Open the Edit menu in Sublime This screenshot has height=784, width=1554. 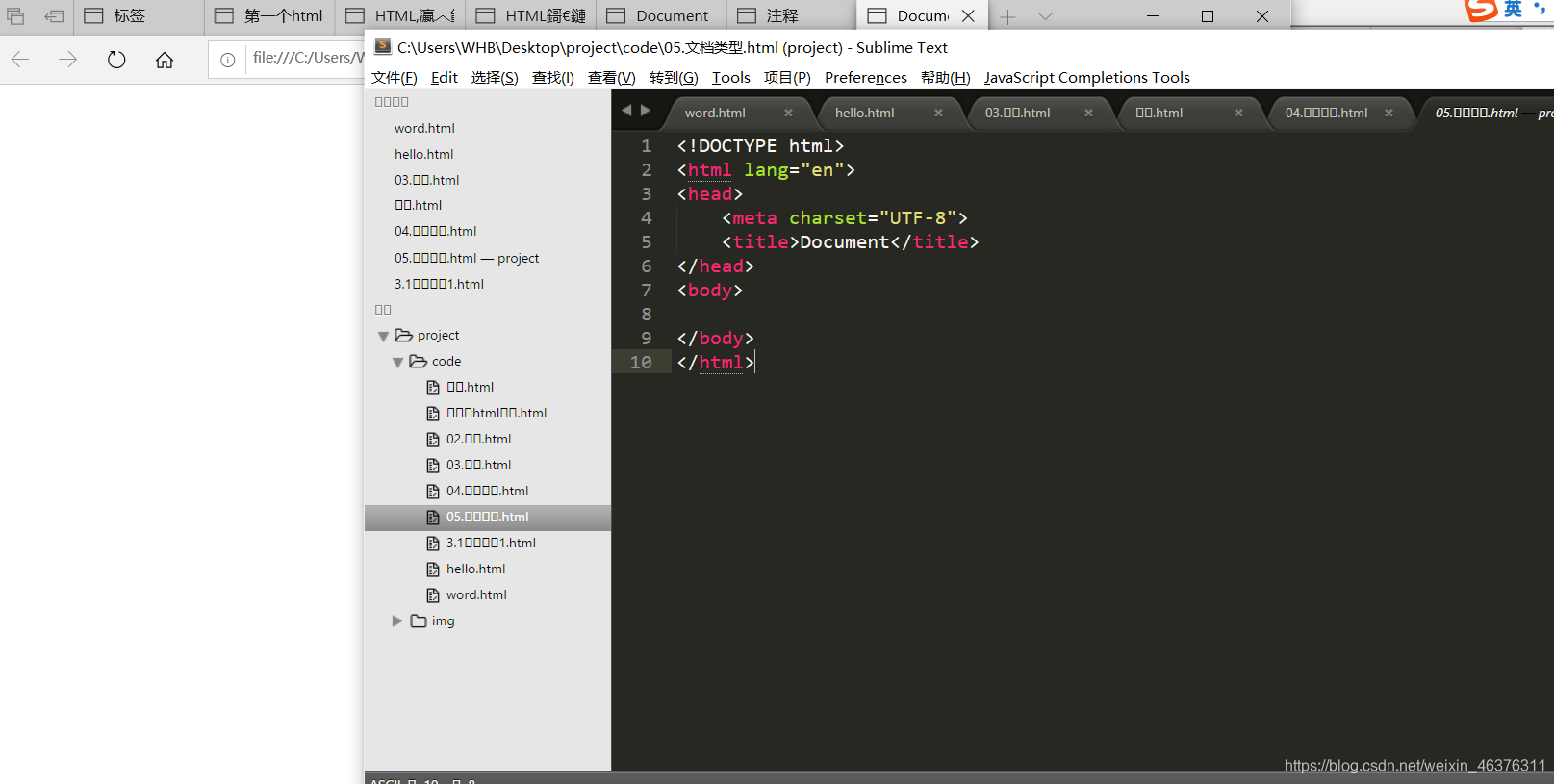pos(445,78)
